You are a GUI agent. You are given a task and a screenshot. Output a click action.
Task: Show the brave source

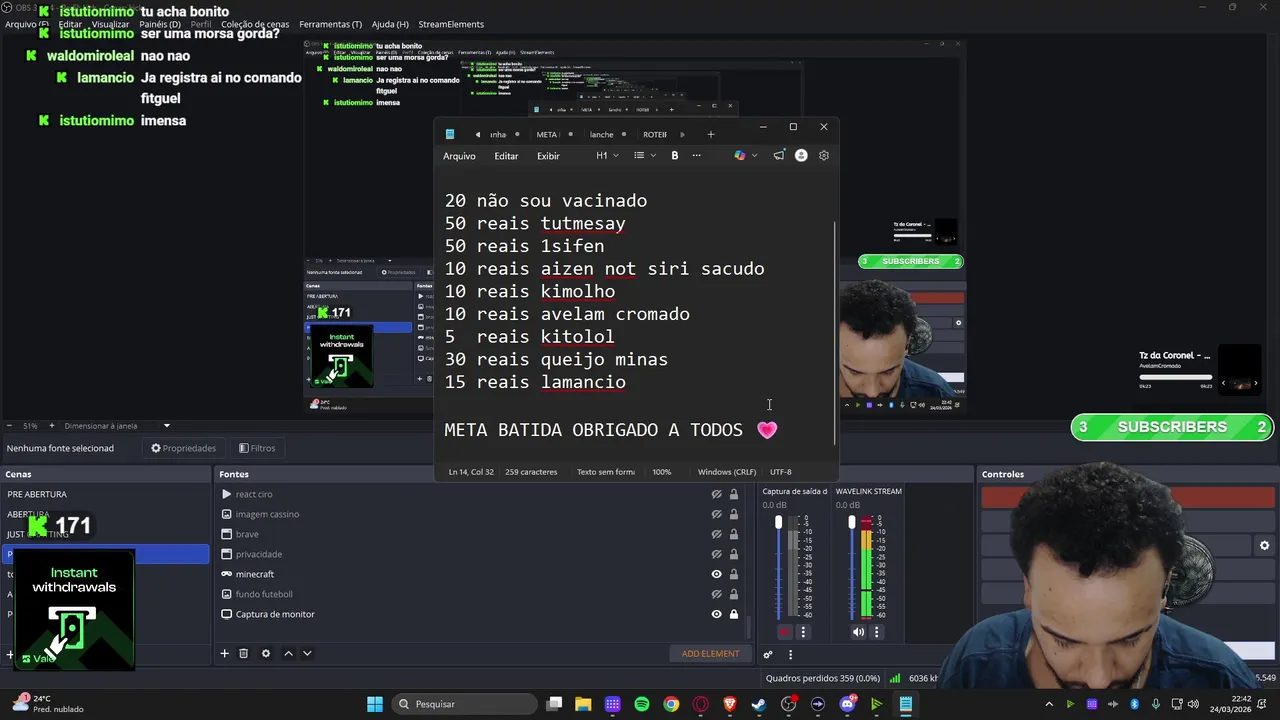pos(716,534)
